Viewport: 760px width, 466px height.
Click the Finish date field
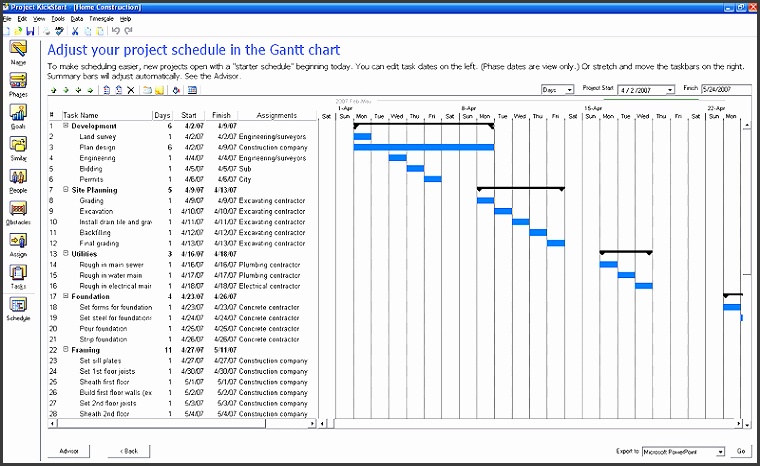point(726,89)
